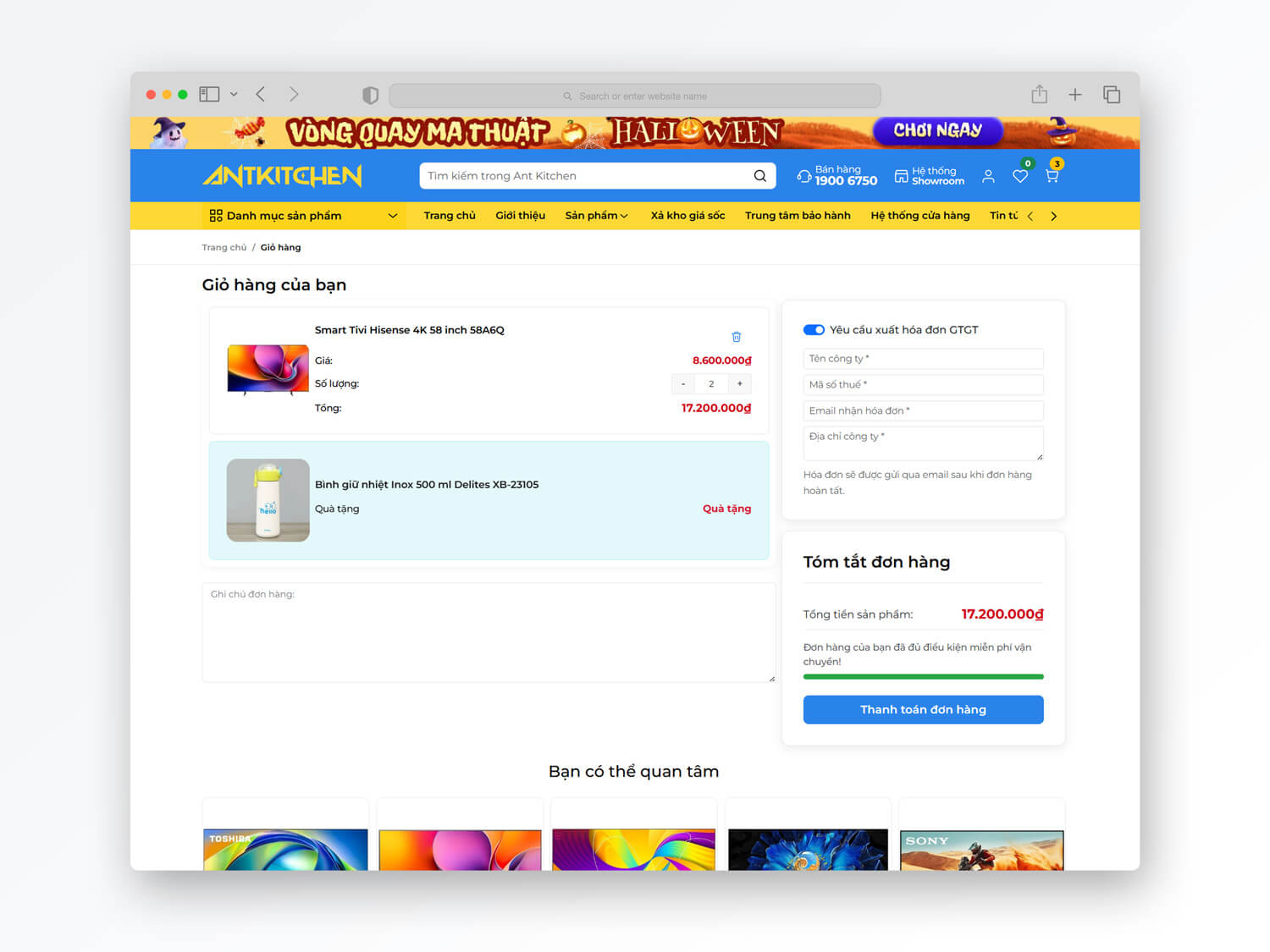The width and height of the screenshot is (1270, 952).
Task: Show the tab overview icon
Action: pos(1112,95)
